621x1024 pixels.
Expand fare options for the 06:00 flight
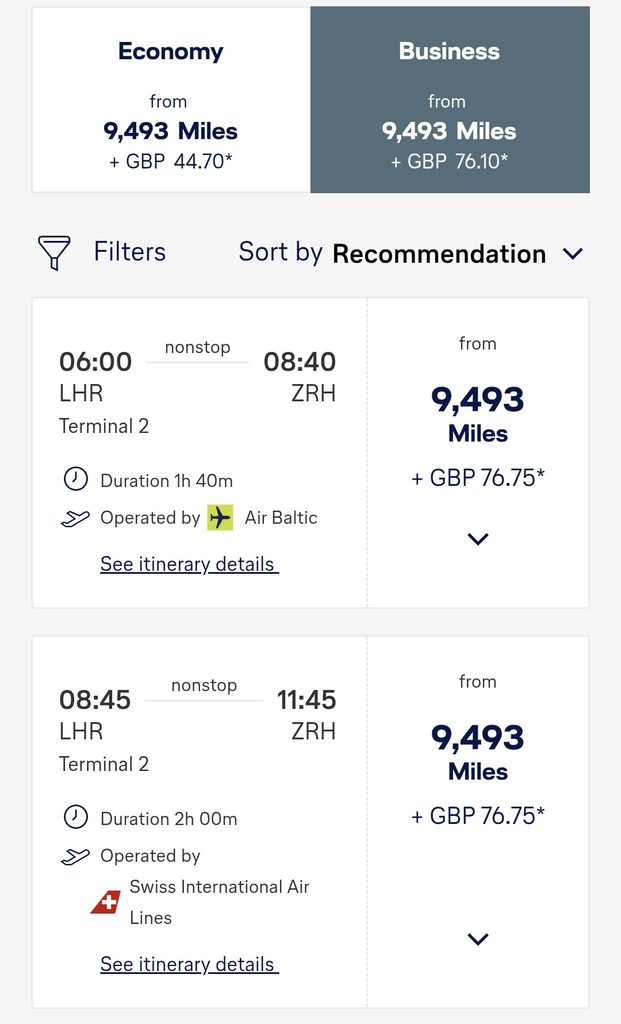coord(478,539)
